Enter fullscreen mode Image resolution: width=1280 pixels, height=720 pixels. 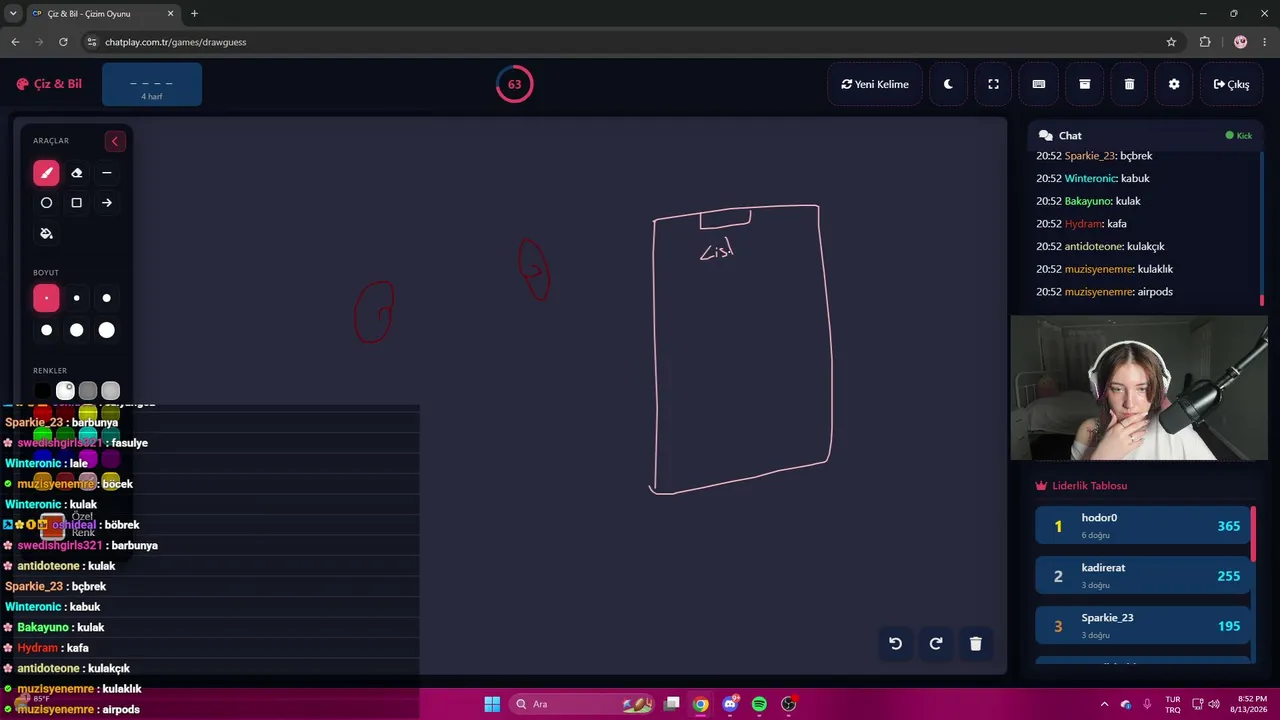[x=993, y=85]
